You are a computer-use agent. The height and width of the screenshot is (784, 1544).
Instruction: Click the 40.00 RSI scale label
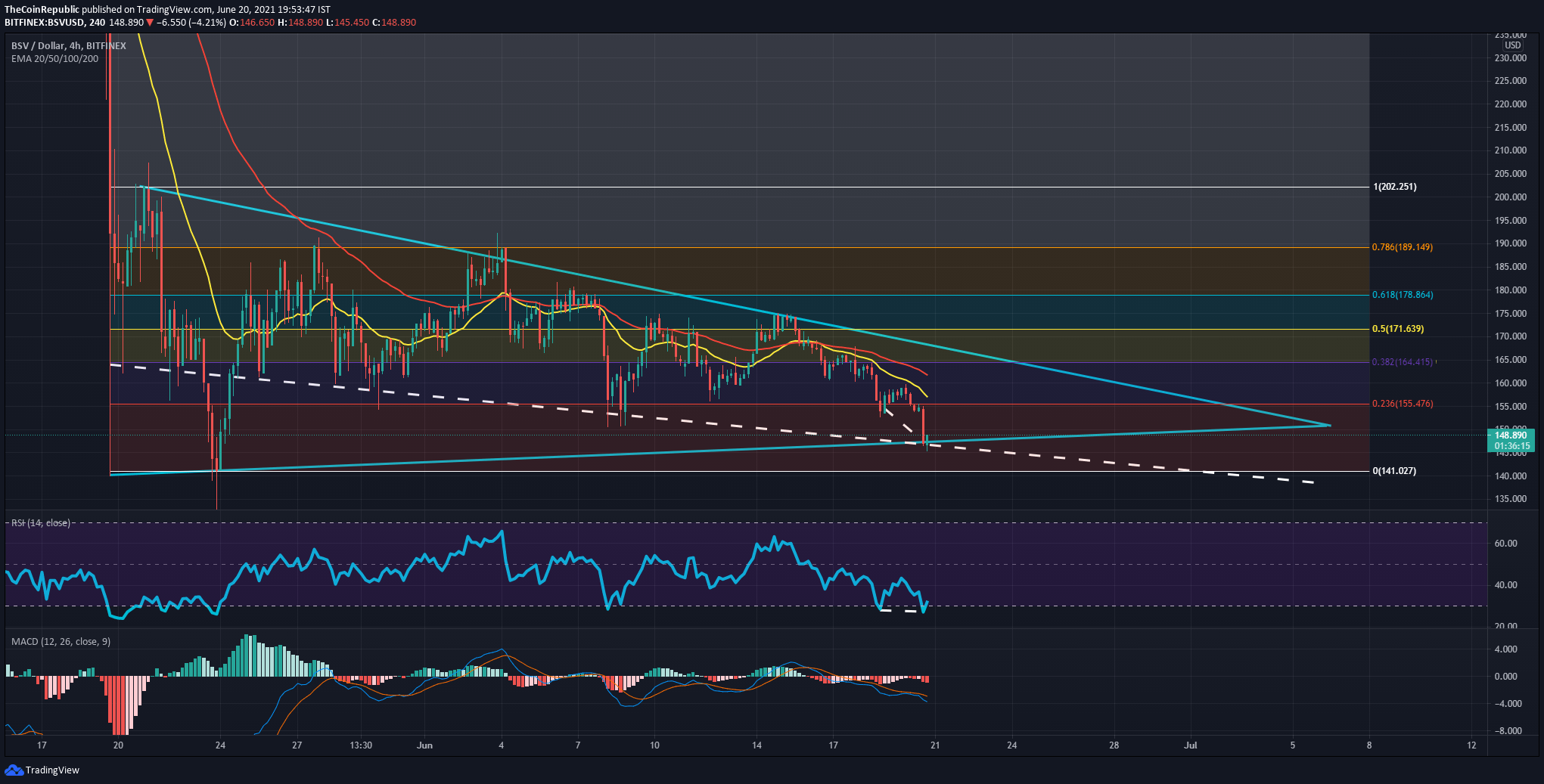pyautogui.click(x=1506, y=585)
